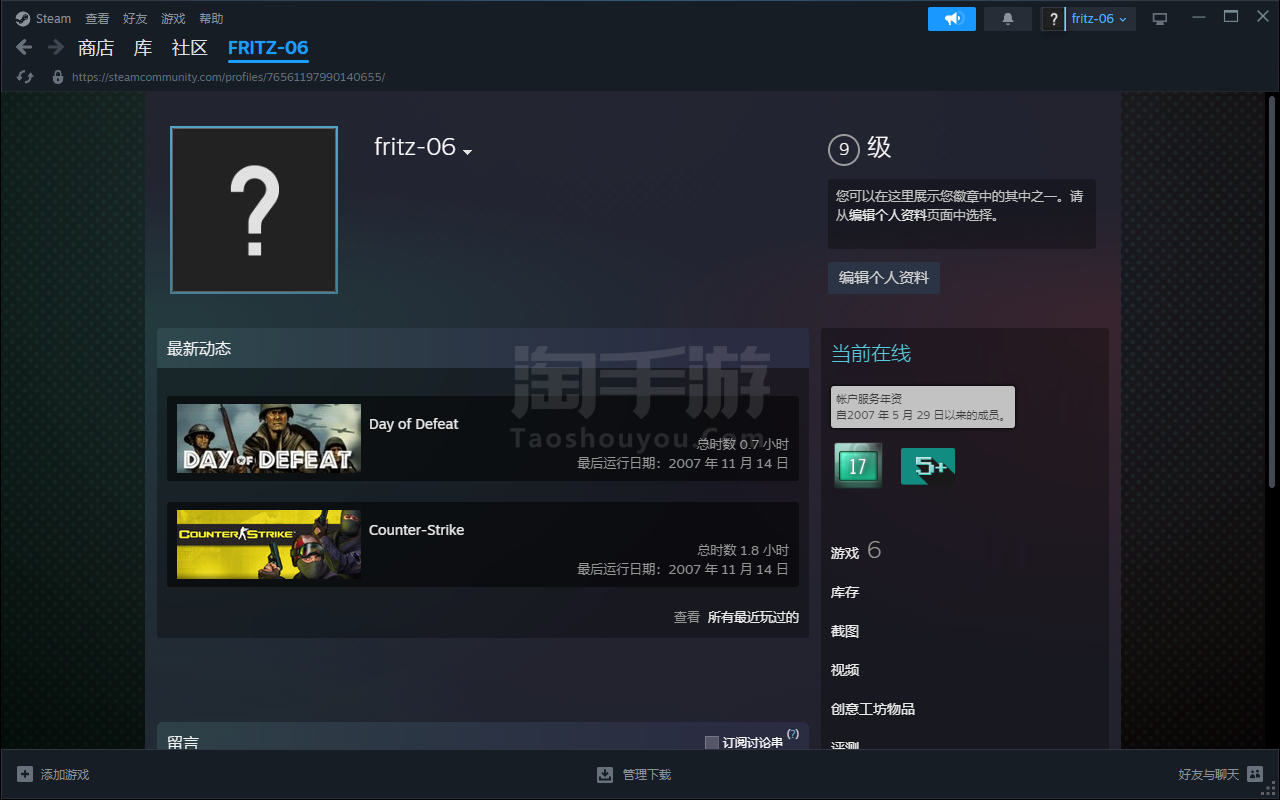Open the 帮助 menu
This screenshot has width=1280, height=800.
[x=211, y=19]
